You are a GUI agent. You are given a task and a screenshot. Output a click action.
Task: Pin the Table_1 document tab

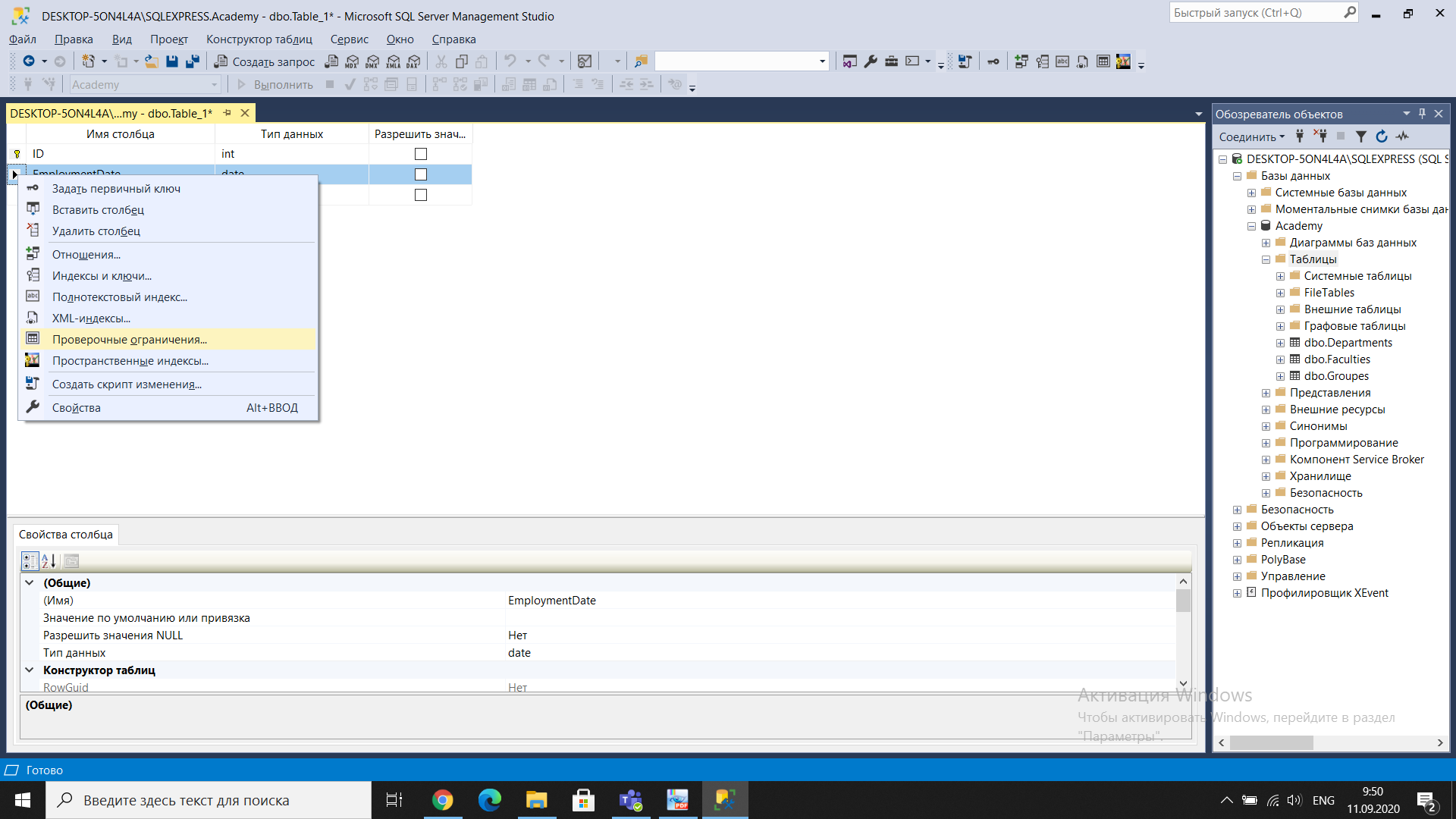pos(227,113)
